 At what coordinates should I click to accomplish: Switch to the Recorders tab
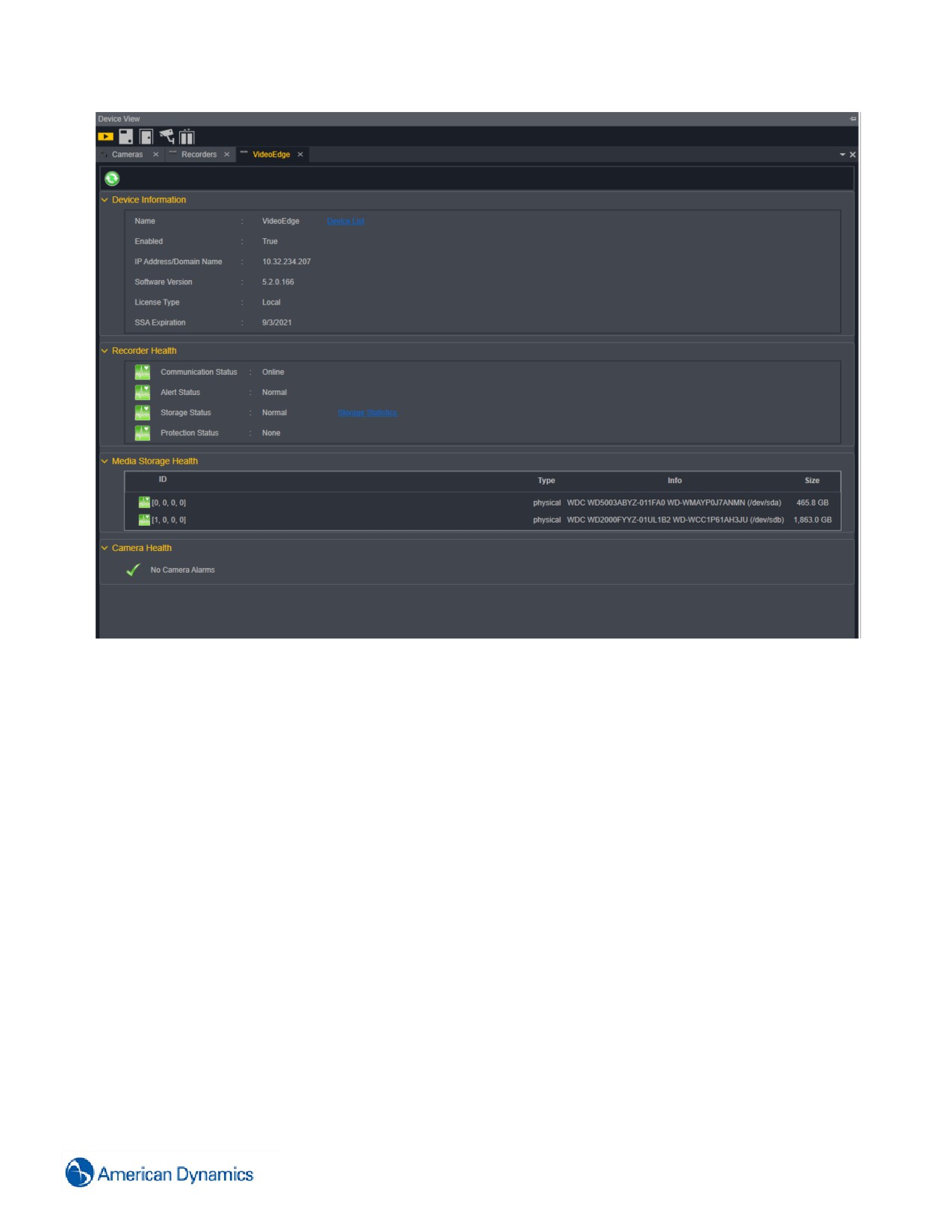[x=199, y=155]
